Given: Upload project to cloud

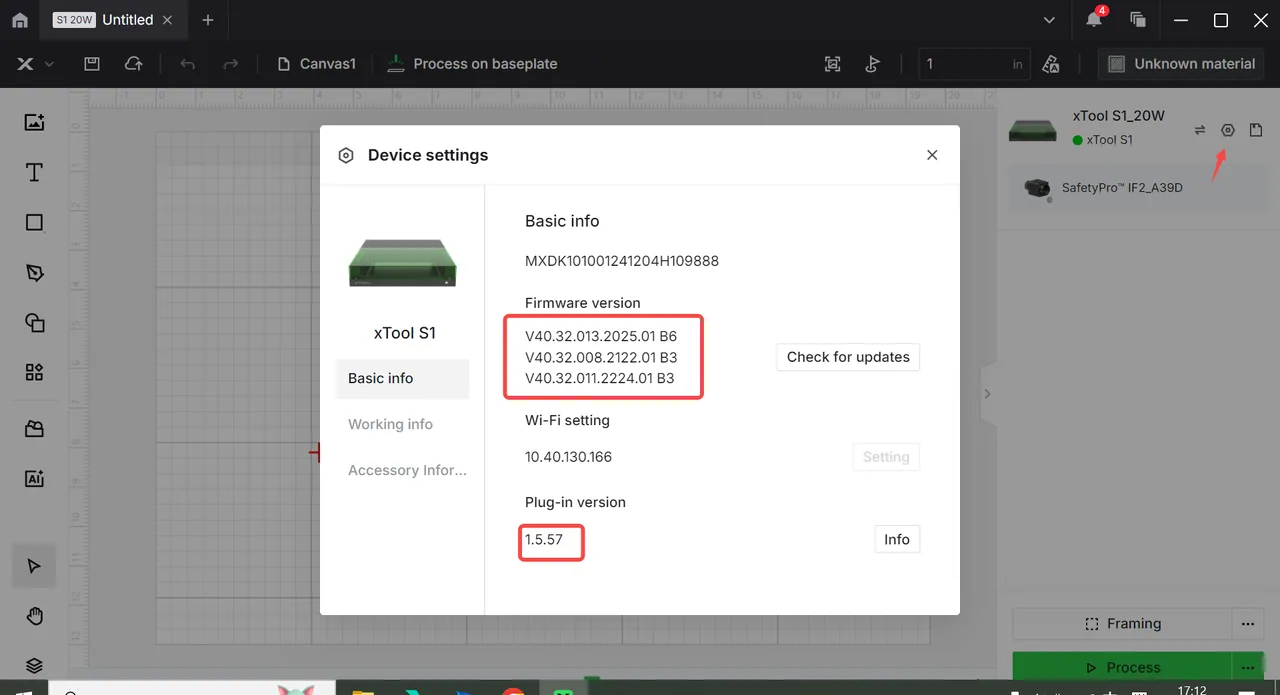Looking at the screenshot, I should pyautogui.click(x=133, y=64).
